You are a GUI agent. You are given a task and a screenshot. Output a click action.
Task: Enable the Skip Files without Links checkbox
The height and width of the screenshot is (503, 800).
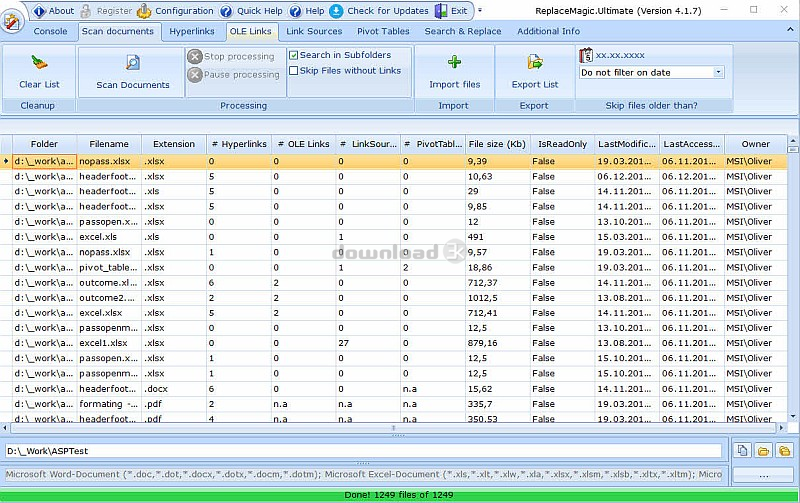294,71
